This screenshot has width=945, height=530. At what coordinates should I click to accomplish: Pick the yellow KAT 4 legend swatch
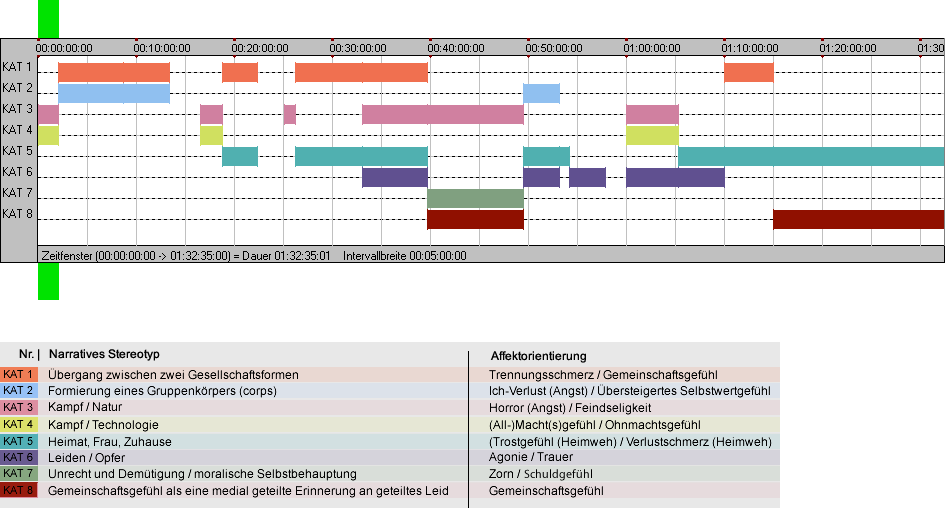(x=19, y=424)
